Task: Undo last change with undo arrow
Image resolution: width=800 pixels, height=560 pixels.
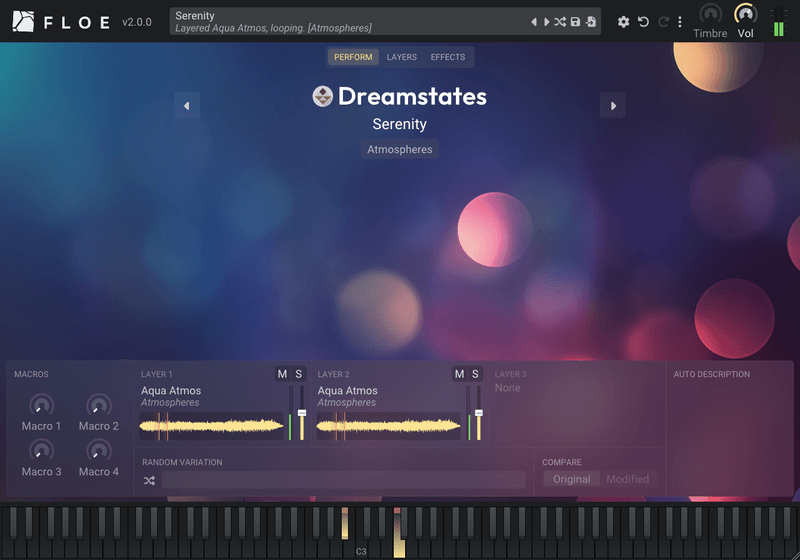Action: coord(643,22)
